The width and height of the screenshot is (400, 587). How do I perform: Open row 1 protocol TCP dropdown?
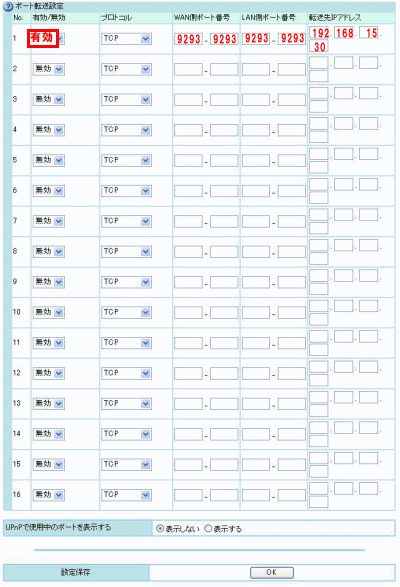(x=126, y=39)
